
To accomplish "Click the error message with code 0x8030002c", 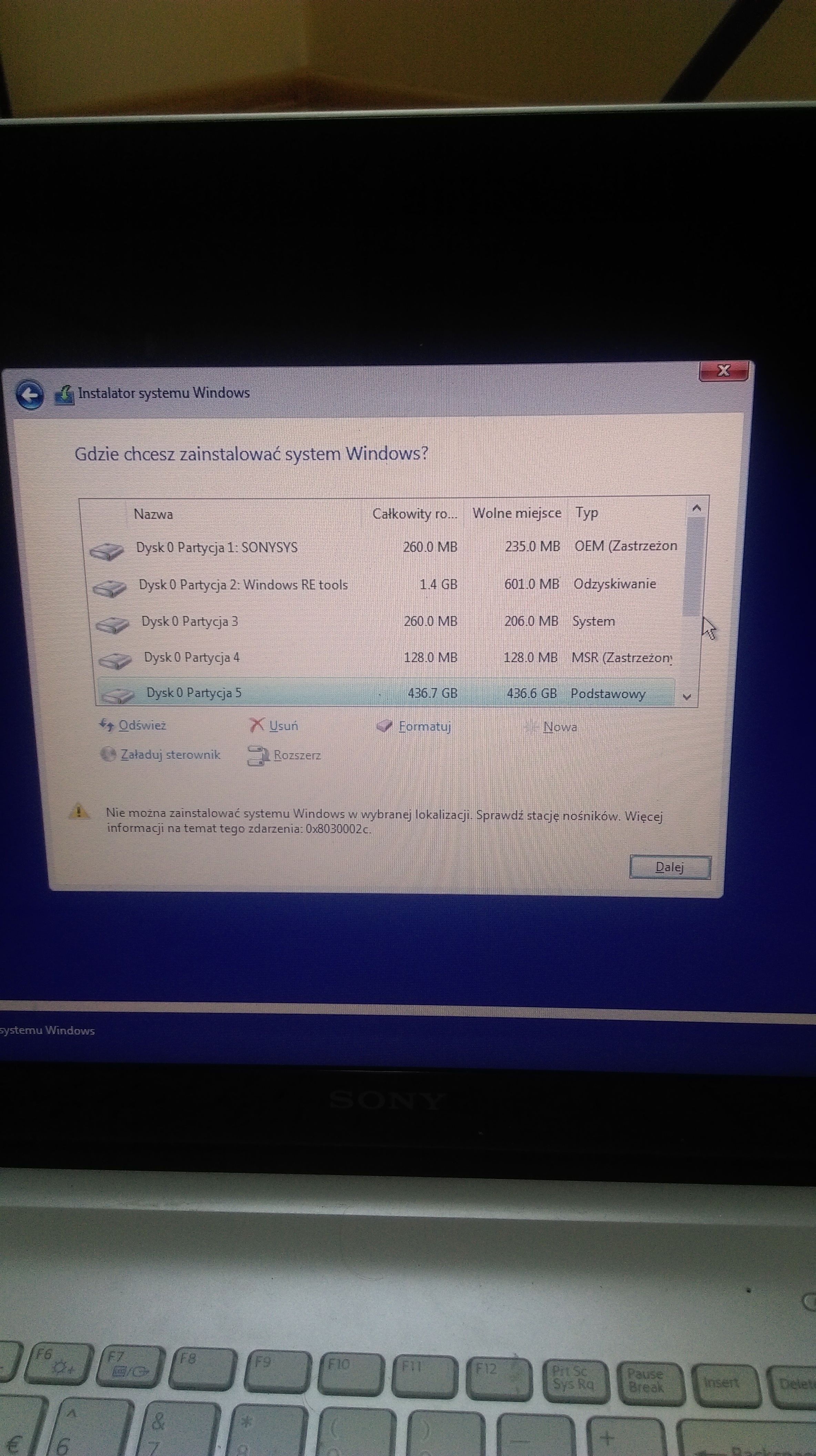I will pos(384,821).
